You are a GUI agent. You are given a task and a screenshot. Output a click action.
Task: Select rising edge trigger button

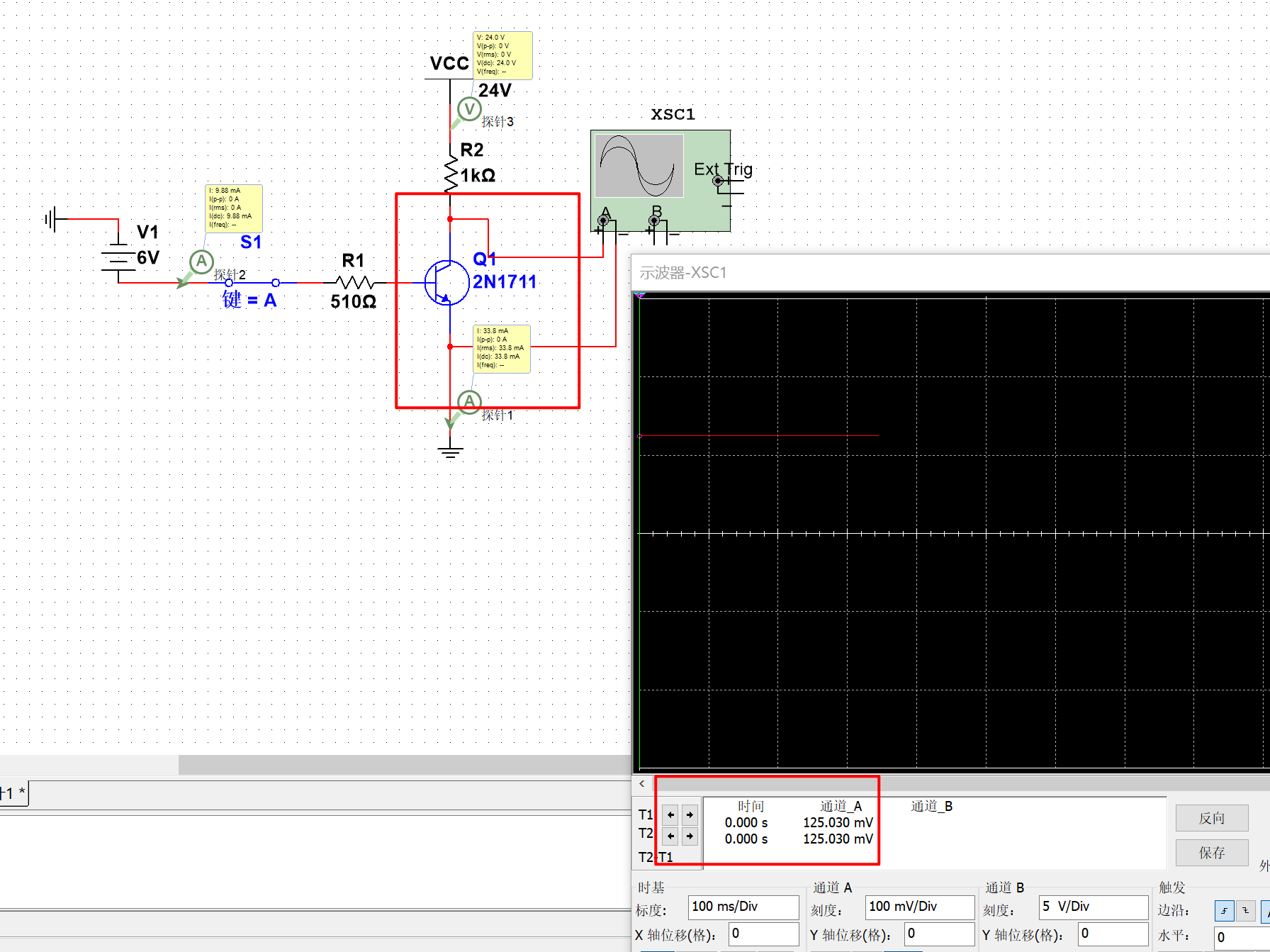click(x=1224, y=910)
